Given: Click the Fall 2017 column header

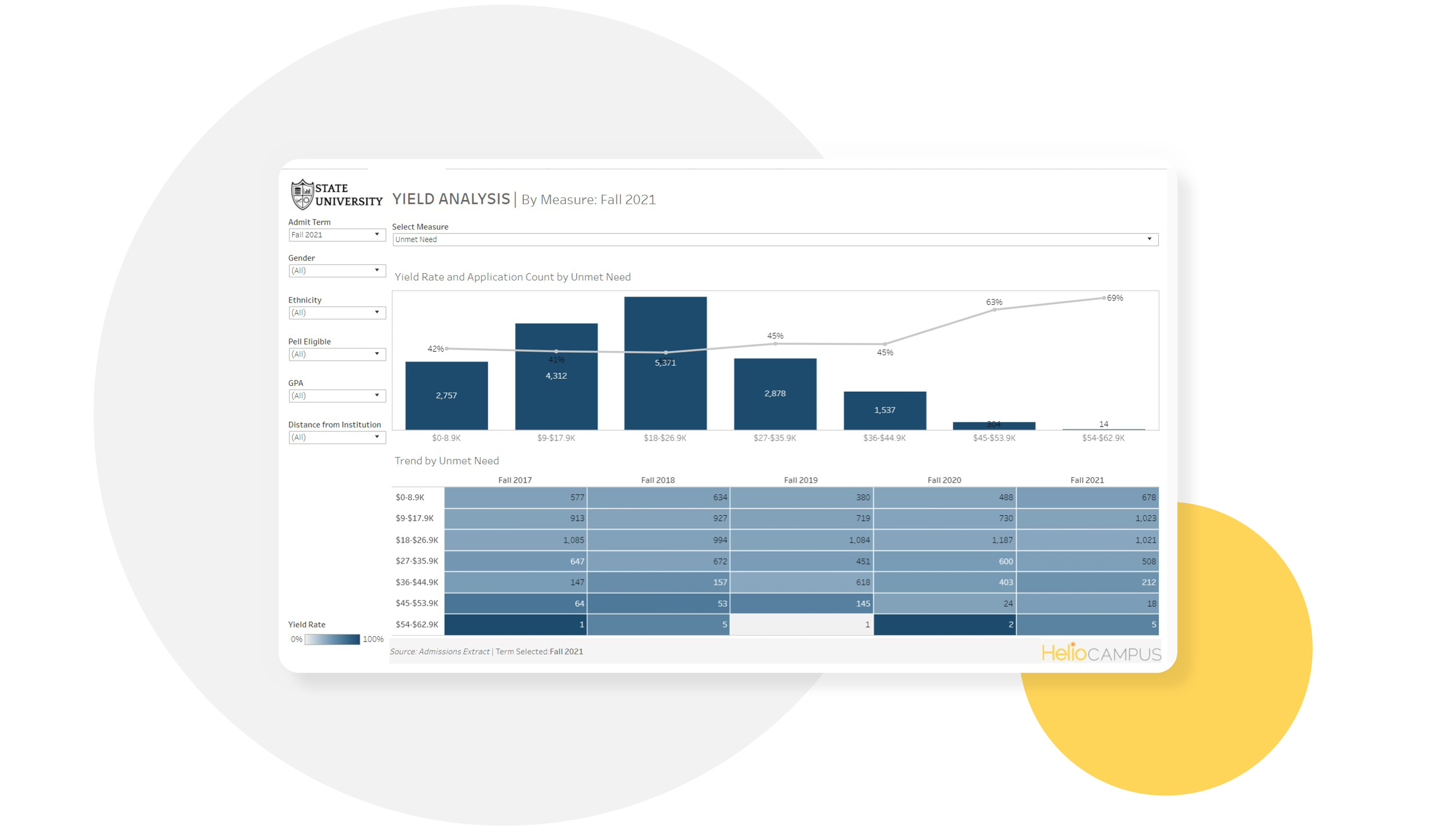Looking at the screenshot, I should pos(515,480).
